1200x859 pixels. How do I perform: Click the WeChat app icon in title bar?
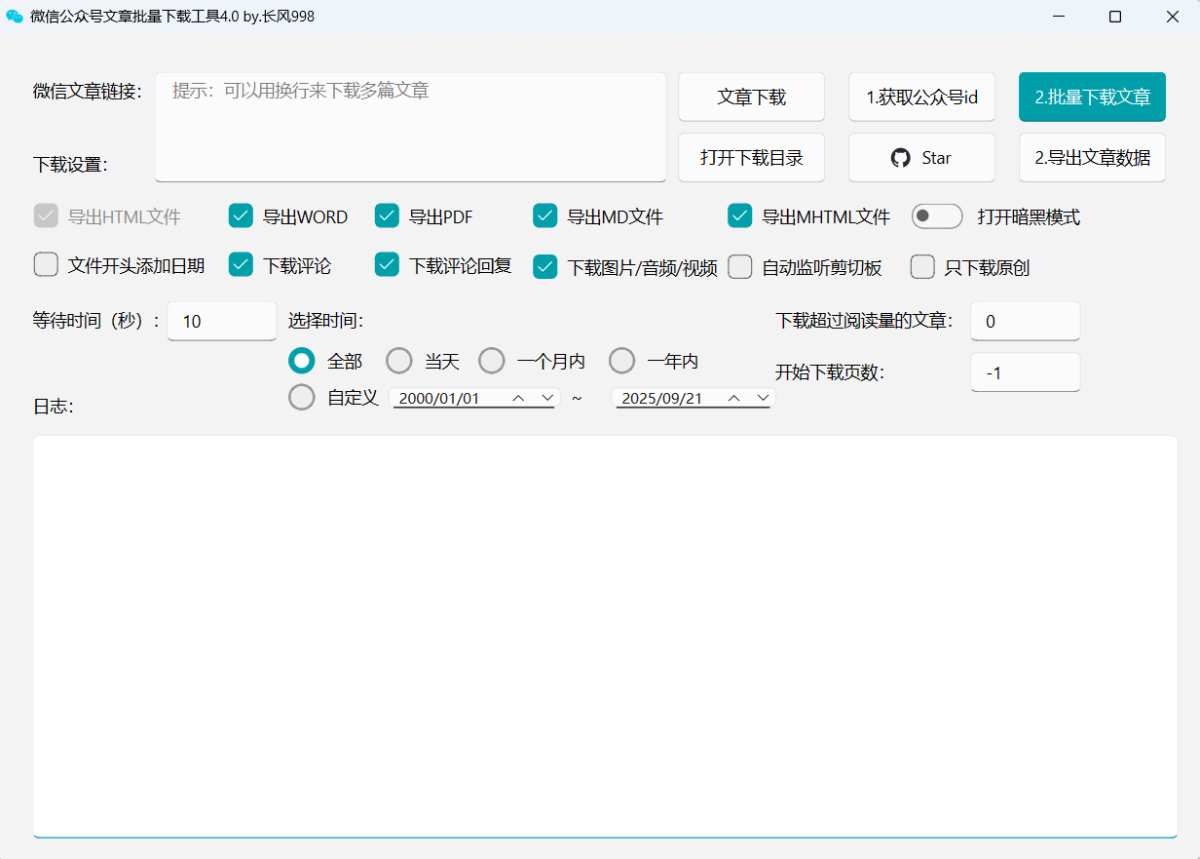pos(14,16)
